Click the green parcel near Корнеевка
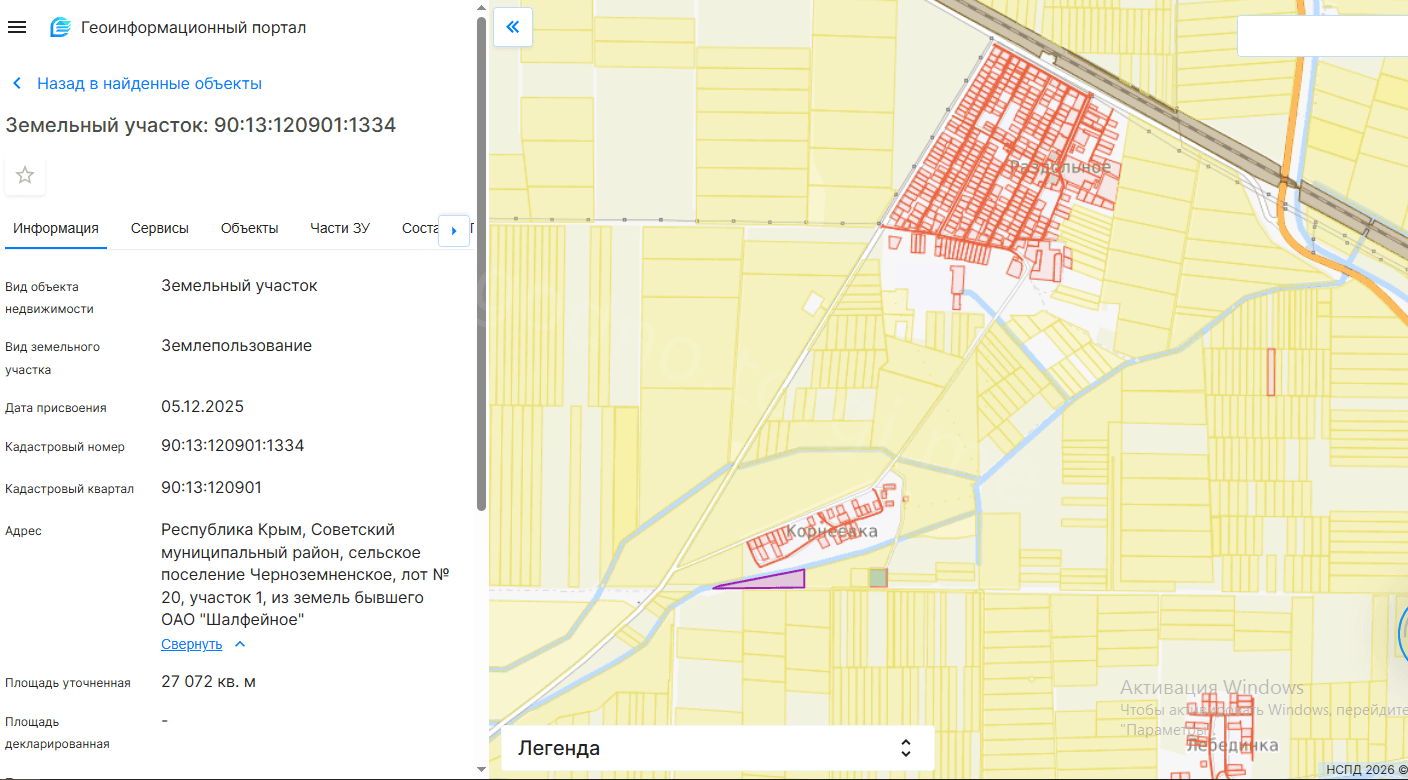The width and height of the screenshot is (1408, 780). tap(878, 577)
